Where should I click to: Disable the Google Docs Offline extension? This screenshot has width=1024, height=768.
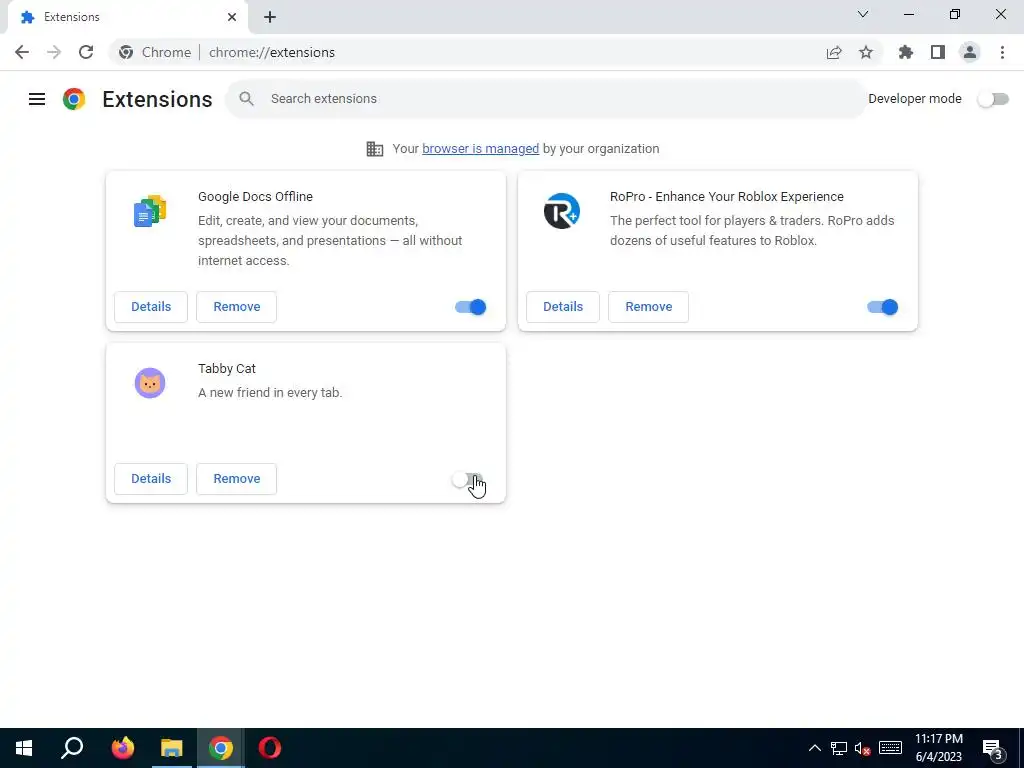click(471, 307)
